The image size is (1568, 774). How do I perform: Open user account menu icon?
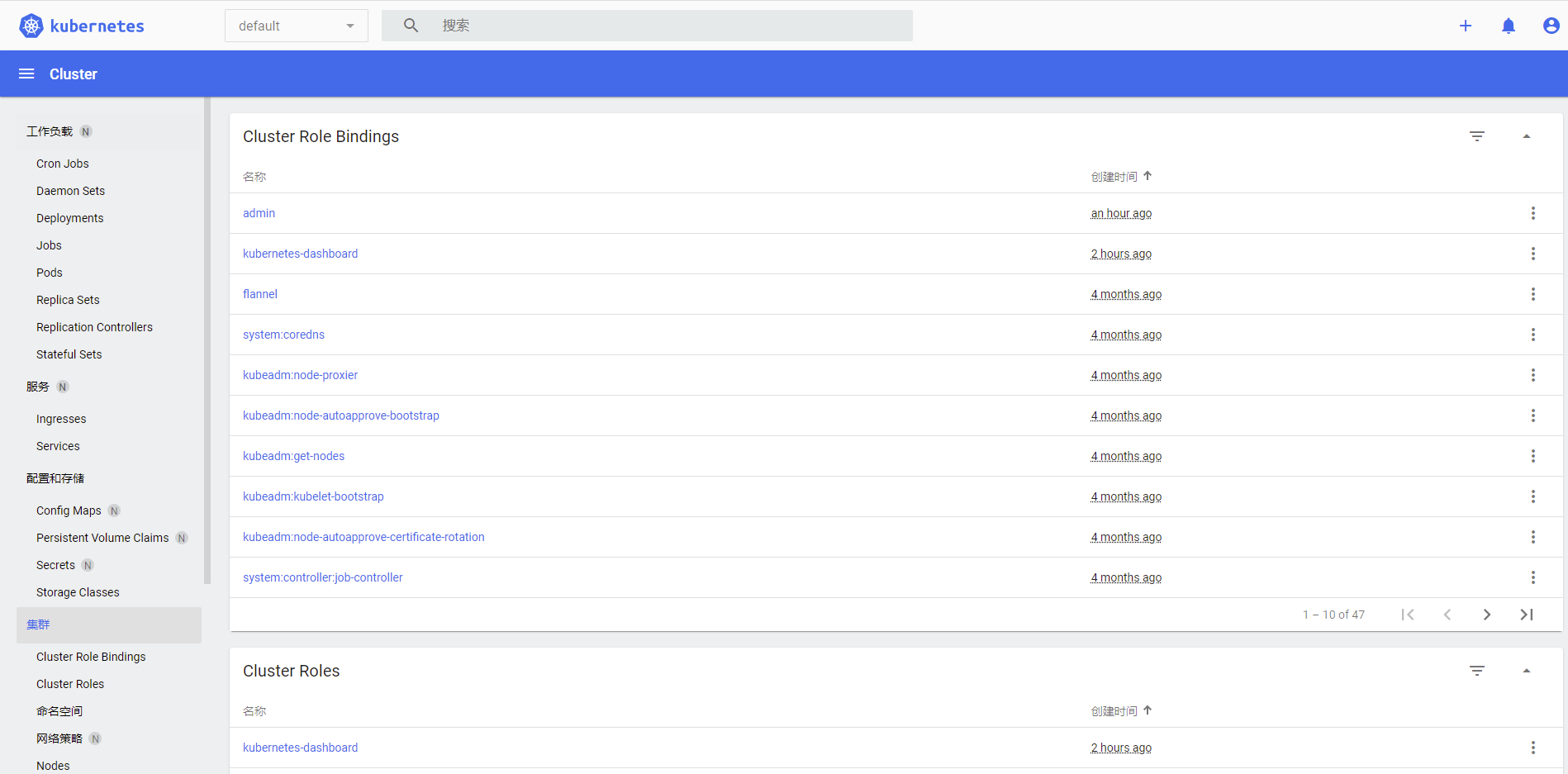(1551, 26)
